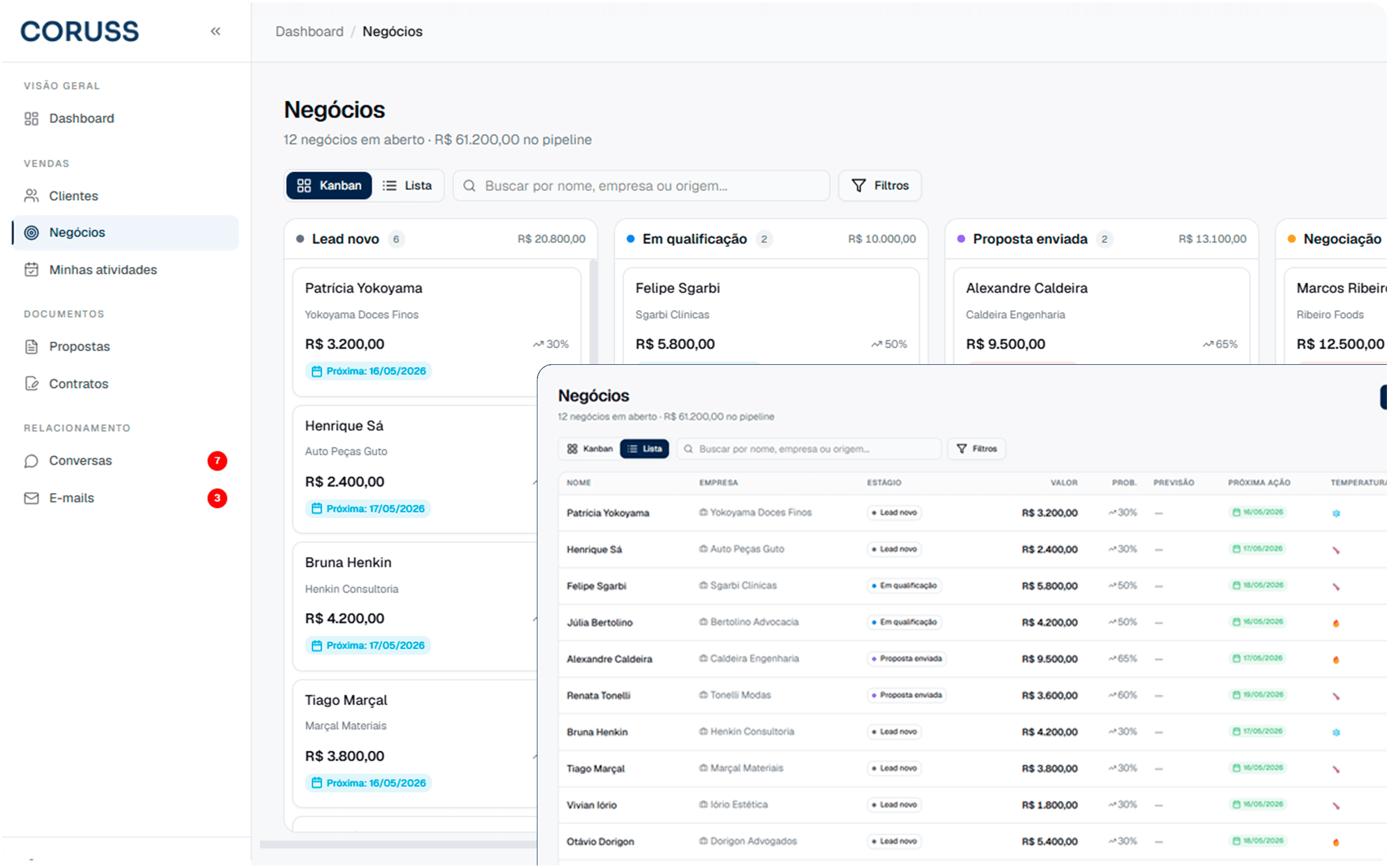
Task: Click the 'Negociação' column header
Action: point(1332,239)
